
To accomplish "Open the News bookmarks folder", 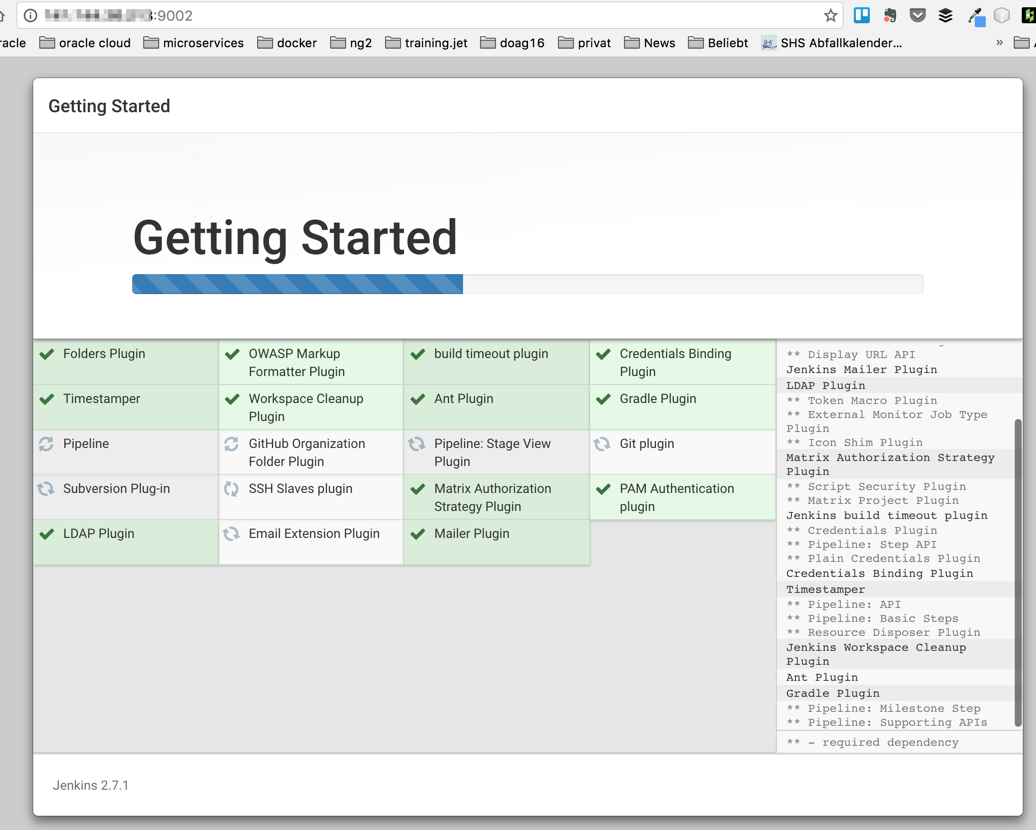I will click(650, 43).
